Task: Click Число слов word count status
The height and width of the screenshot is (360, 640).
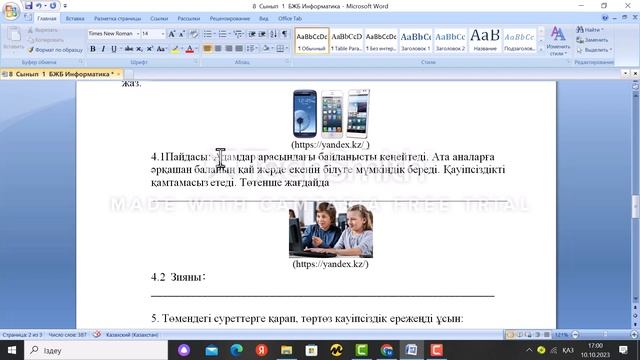Action: [67, 335]
